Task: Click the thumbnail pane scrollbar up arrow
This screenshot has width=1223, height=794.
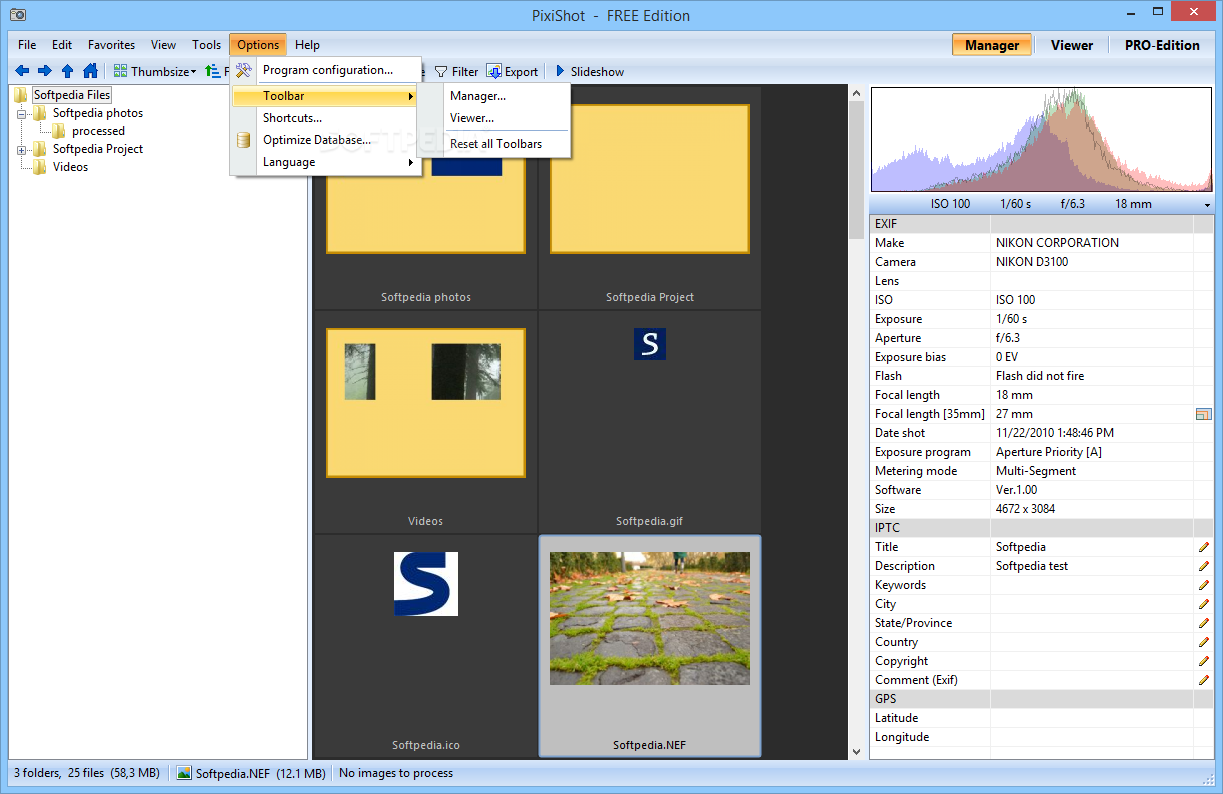Action: [x=856, y=93]
